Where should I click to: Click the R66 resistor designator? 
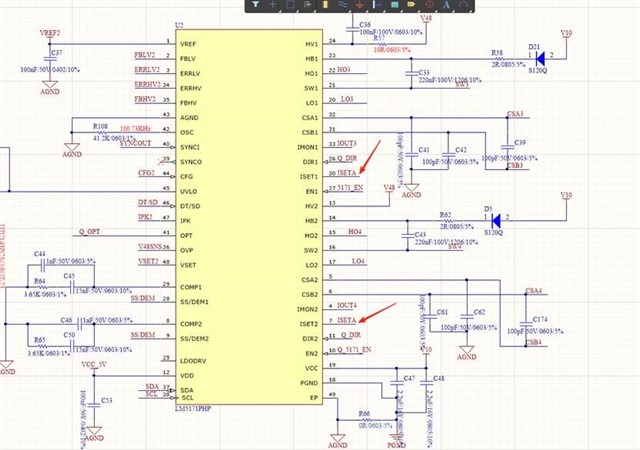pos(364,413)
